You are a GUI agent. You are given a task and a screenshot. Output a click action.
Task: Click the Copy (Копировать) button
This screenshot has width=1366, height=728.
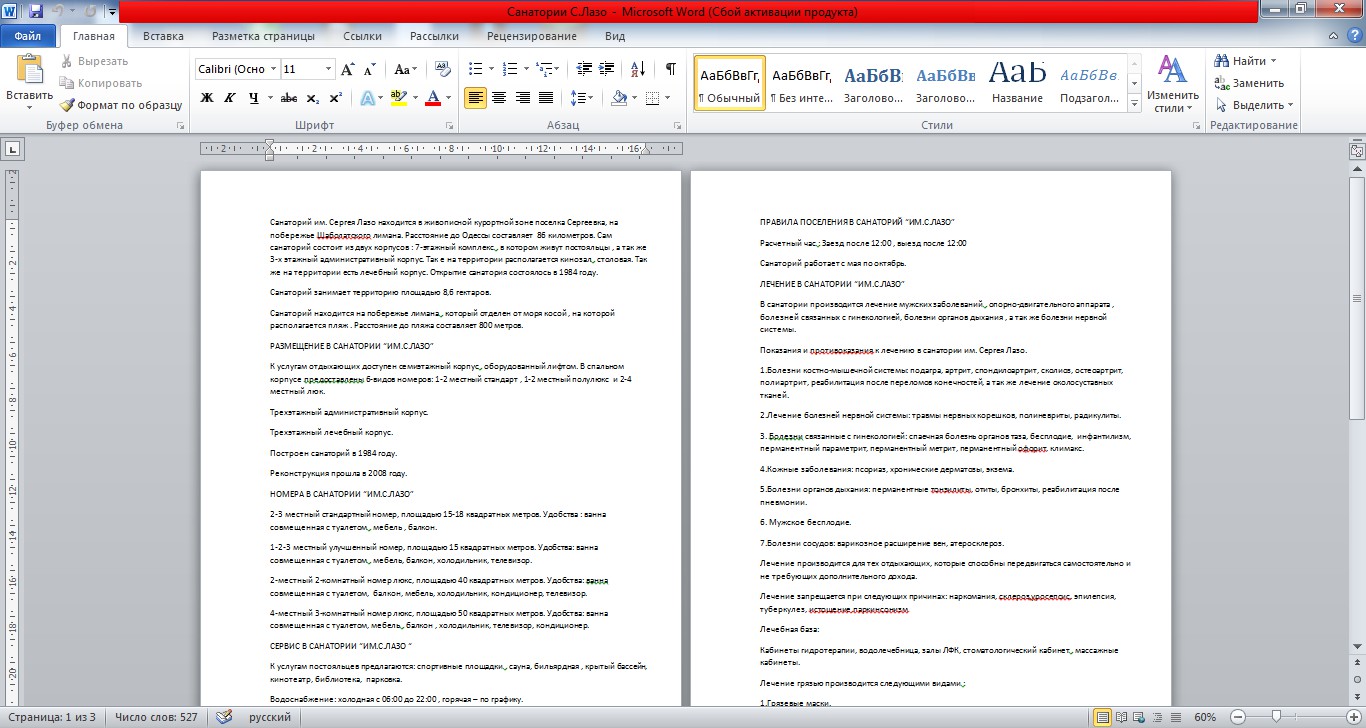tap(101, 83)
